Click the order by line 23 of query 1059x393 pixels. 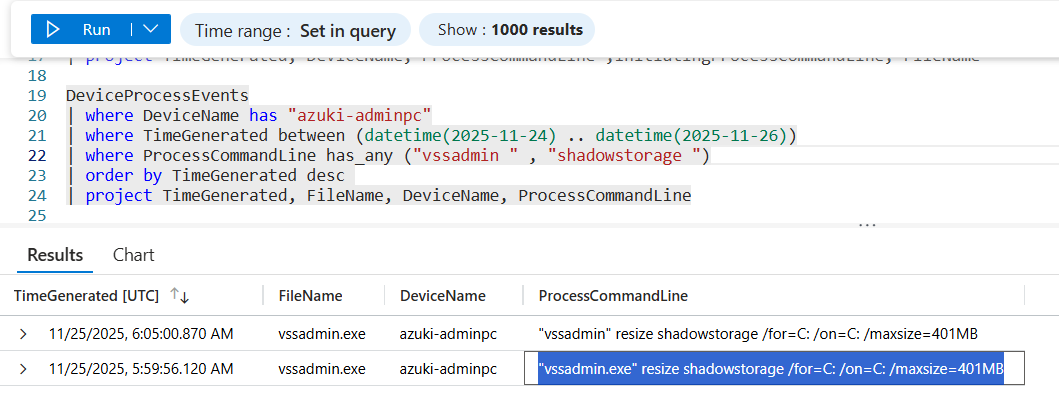tap(215, 176)
